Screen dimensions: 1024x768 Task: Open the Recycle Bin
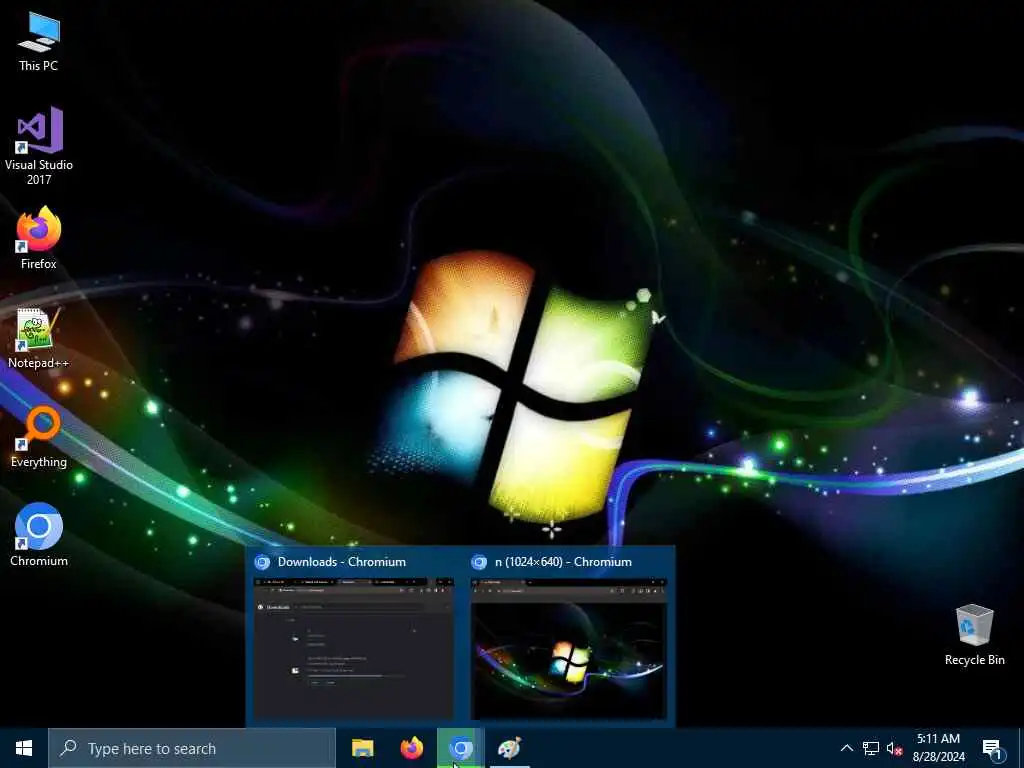point(974,635)
